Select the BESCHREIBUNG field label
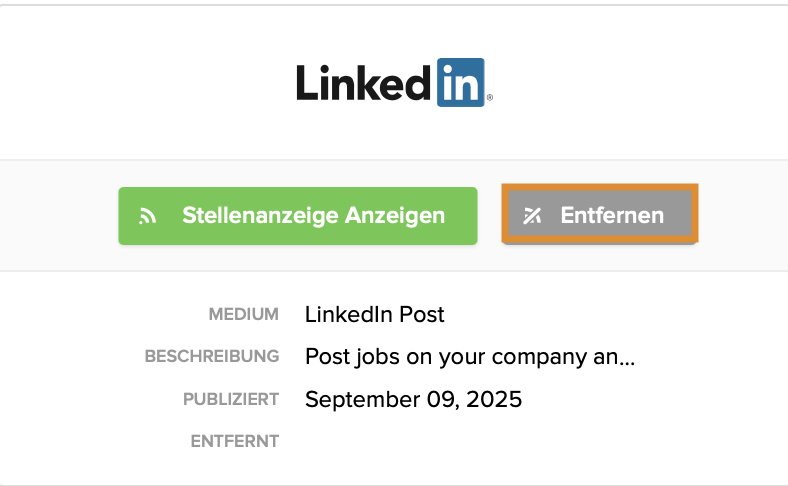 coord(211,357)
